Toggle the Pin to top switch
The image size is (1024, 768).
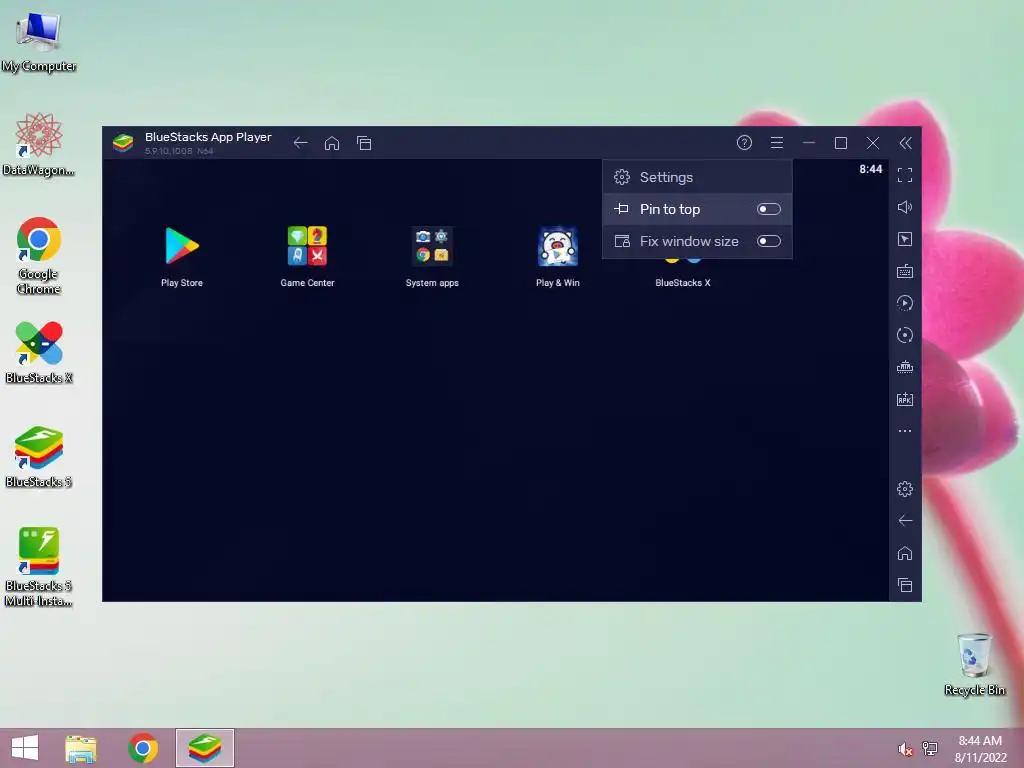pos(769,209)
